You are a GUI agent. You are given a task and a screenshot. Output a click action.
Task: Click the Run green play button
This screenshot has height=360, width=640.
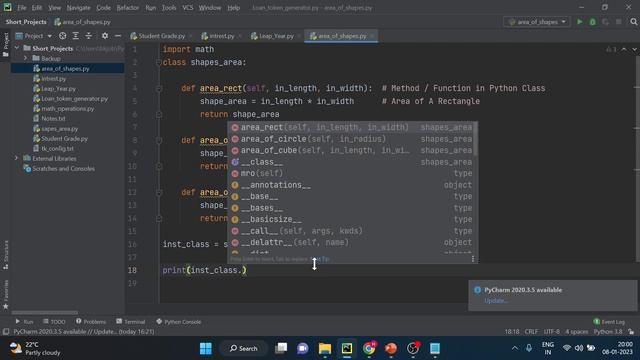[580, 22]
